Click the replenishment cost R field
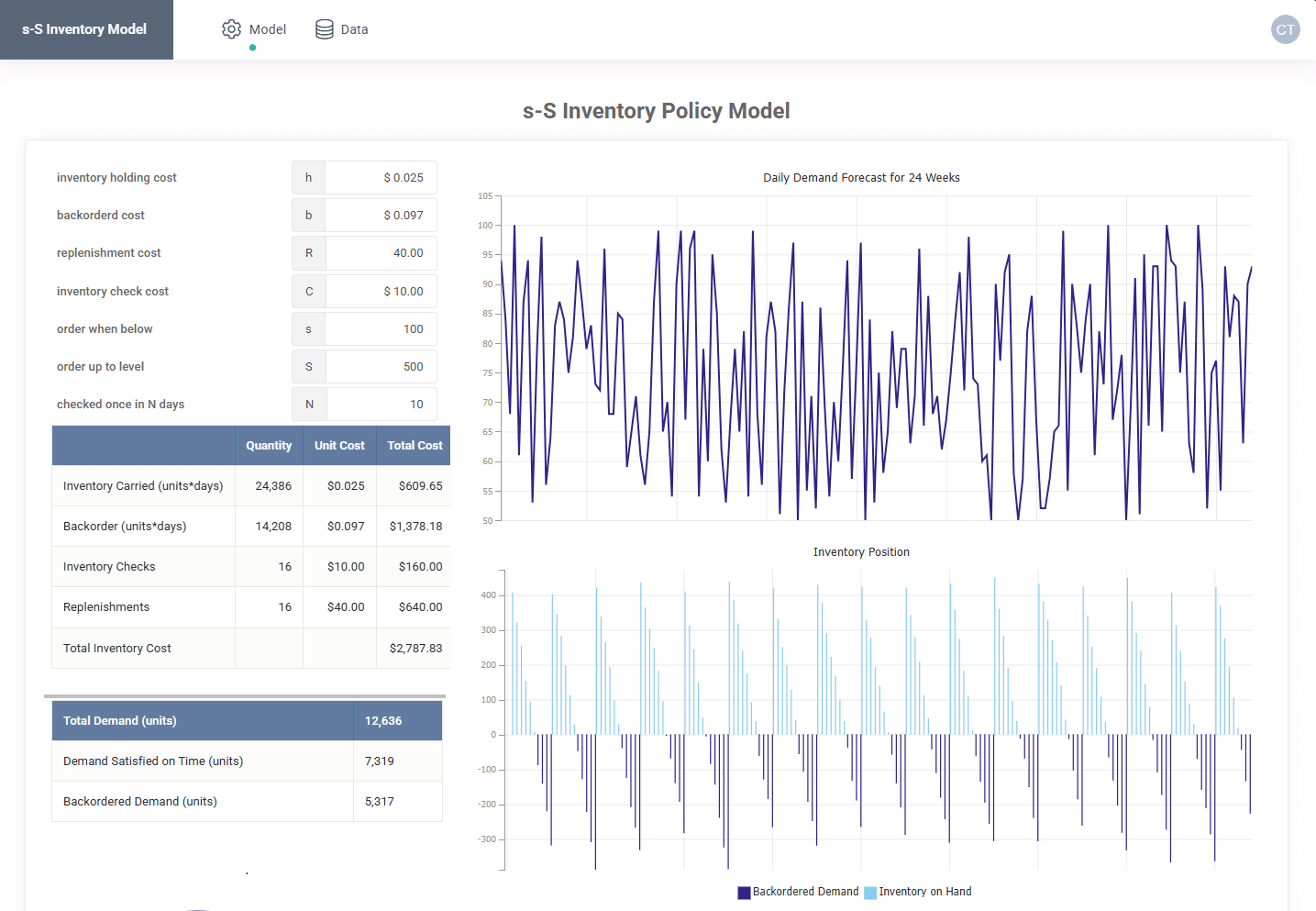 [381, 253]
